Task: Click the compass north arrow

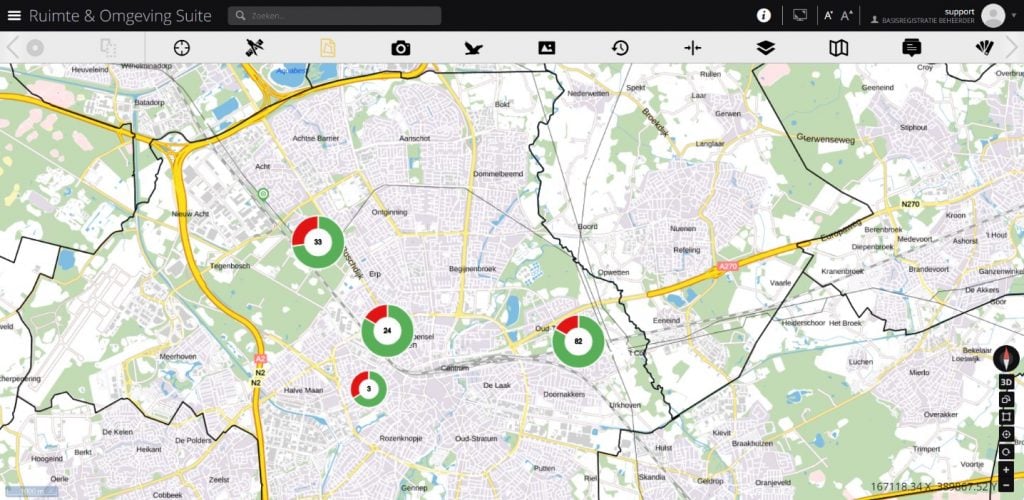Action: click(1006, 358)
